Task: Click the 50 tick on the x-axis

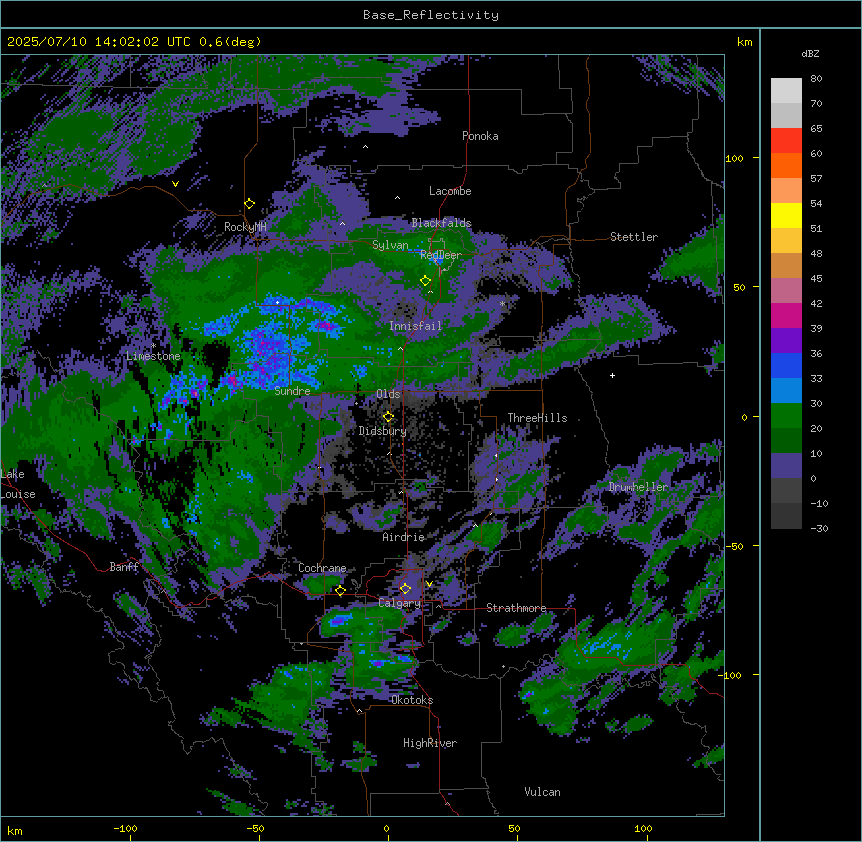Action: click(514, 828)
